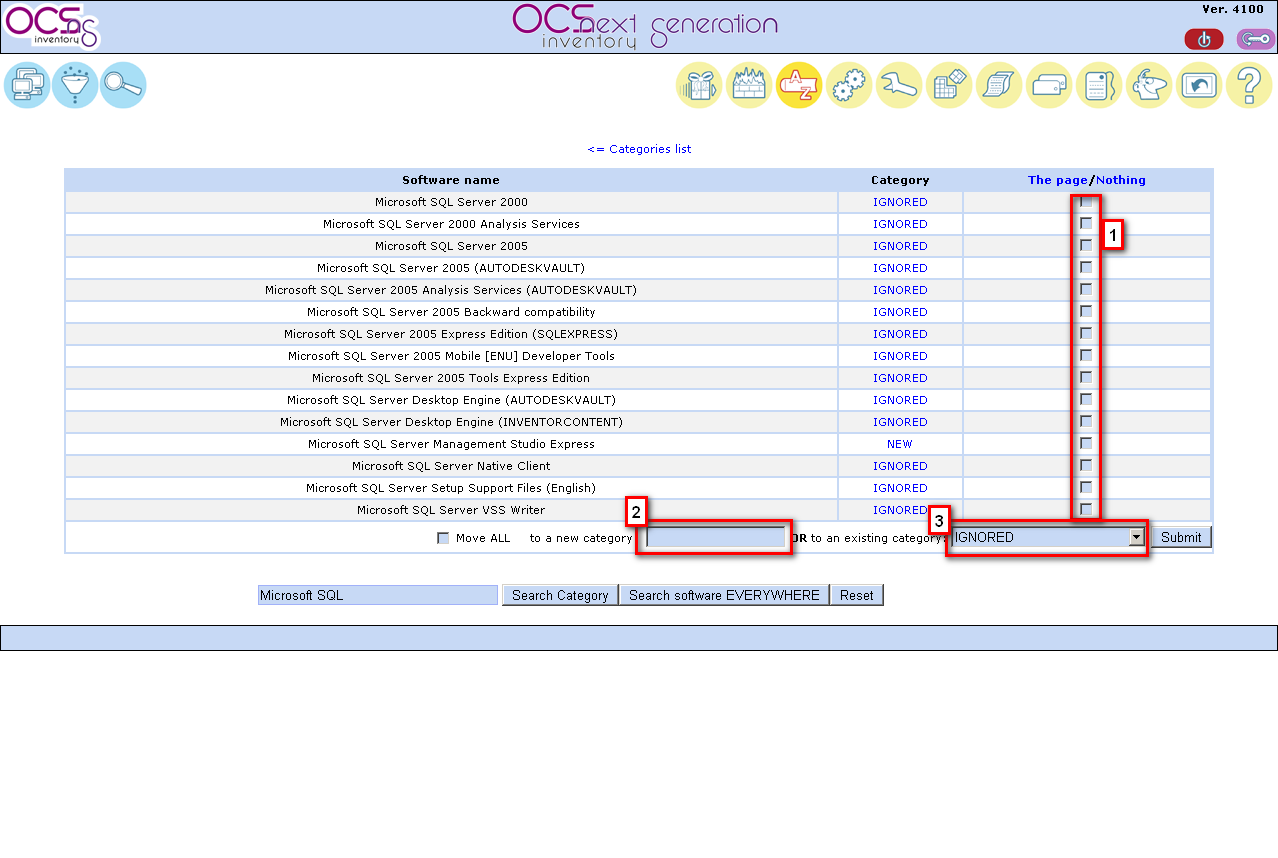
Task: Click the funnel filter icon
Action: pos(75,85)
